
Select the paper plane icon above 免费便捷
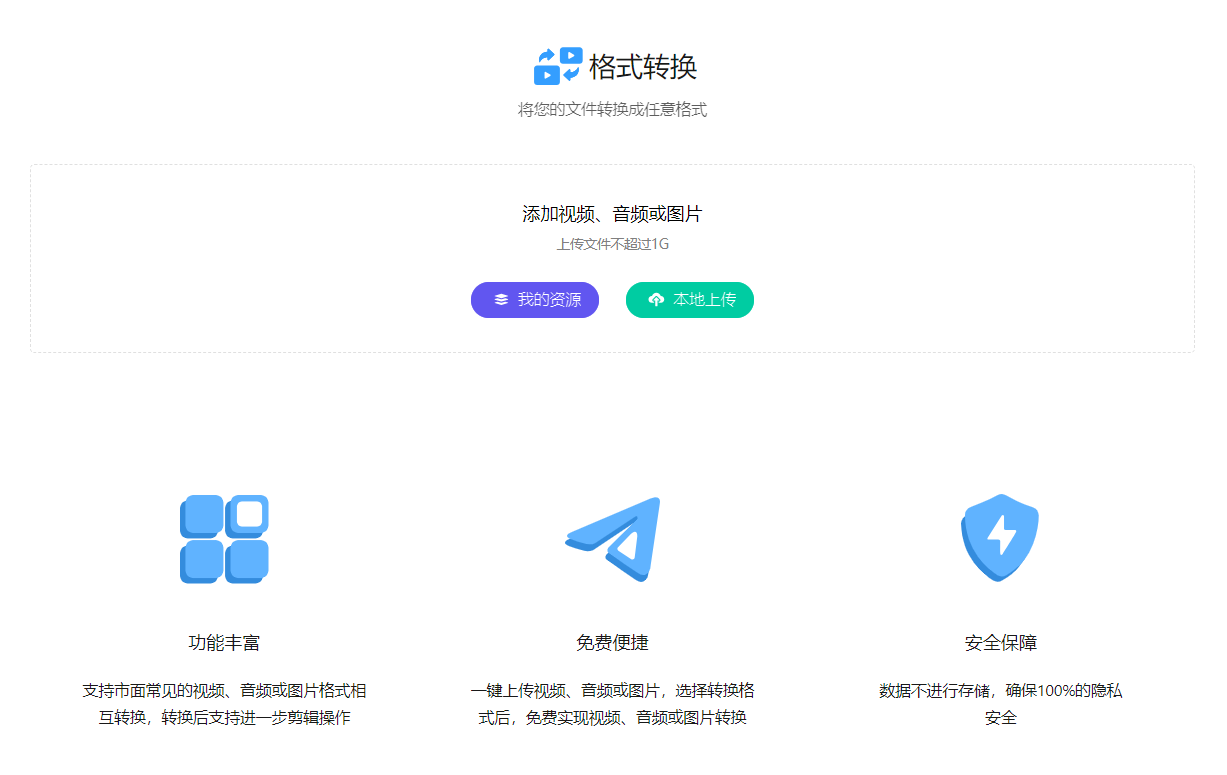tap(613, 537)
